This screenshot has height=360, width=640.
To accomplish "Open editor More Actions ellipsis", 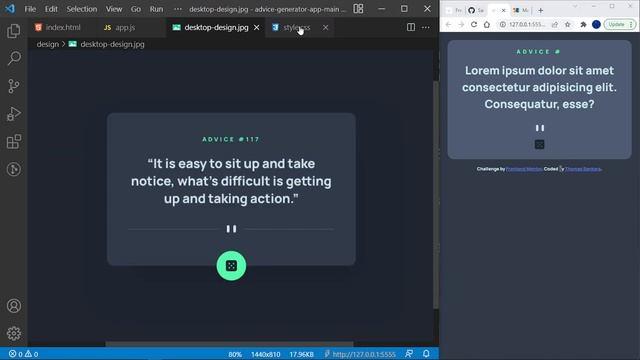I will (x=426, y=27).
